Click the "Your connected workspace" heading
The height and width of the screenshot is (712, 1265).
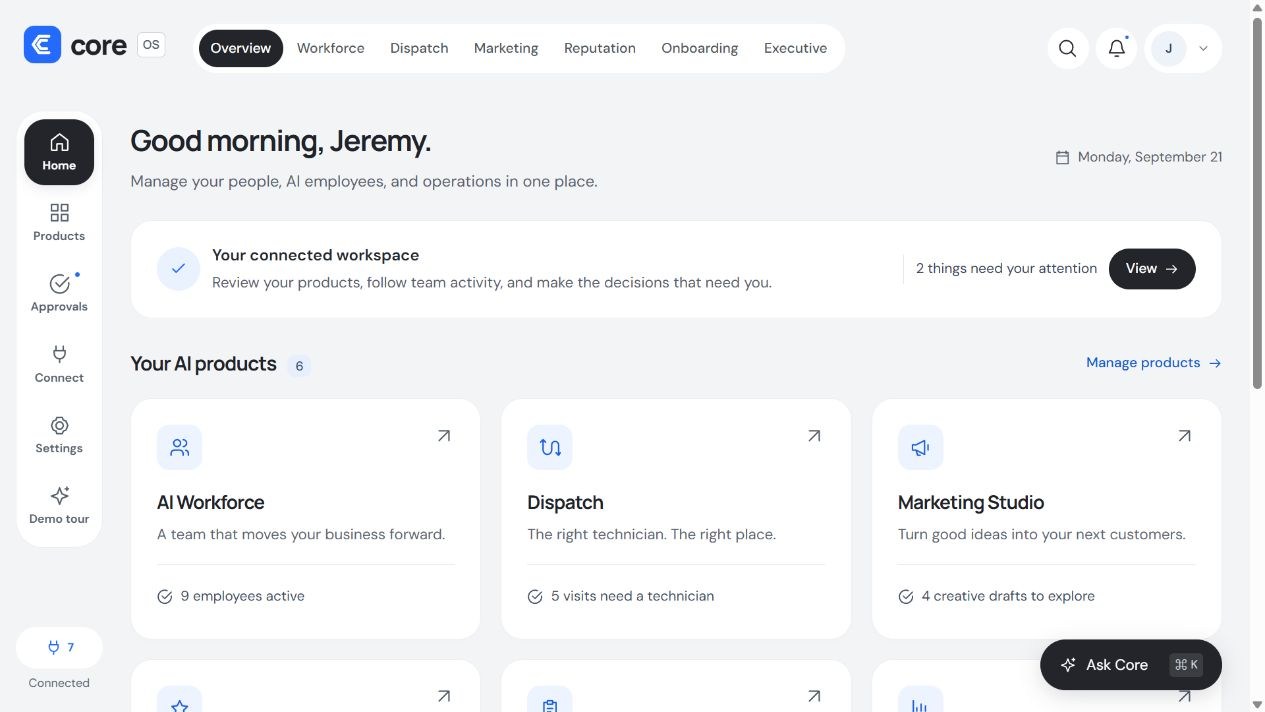(316, 256)
